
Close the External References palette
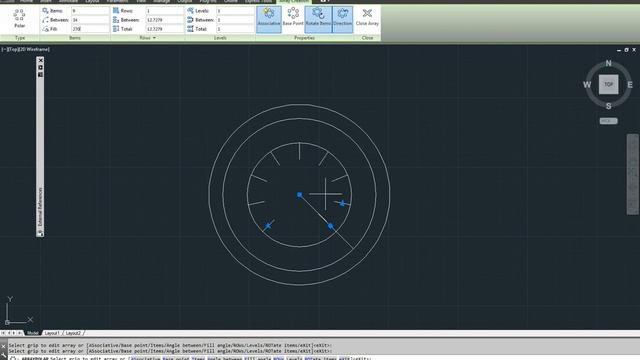pyautogui.click(x=40, y=60)
